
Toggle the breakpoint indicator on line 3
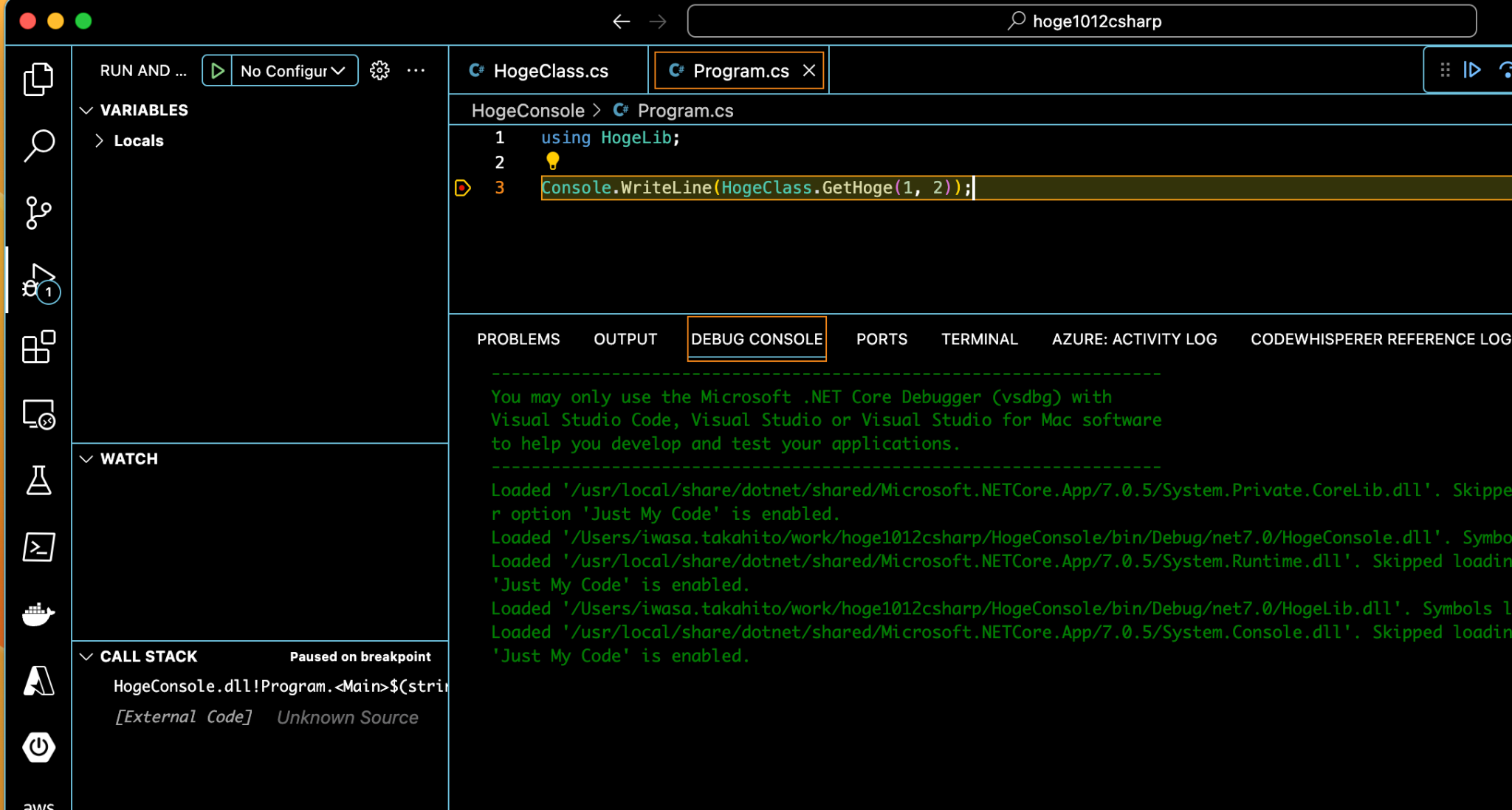462,188
